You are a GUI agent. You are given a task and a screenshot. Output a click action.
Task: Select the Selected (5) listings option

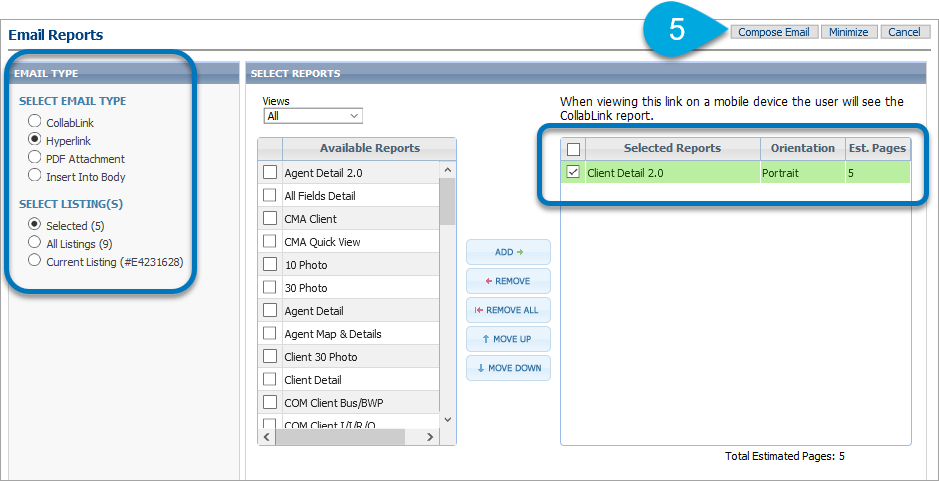click(x=35, y=225)
